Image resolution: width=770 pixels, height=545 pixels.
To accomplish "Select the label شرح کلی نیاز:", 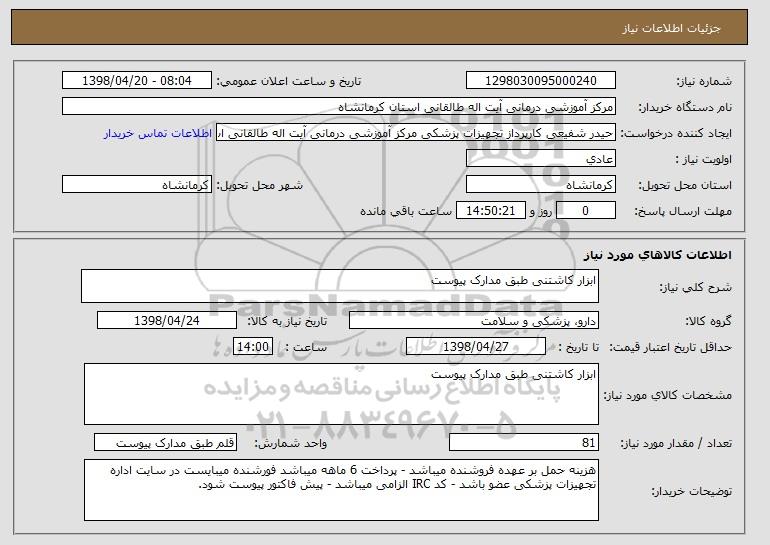I will [695, 288].
